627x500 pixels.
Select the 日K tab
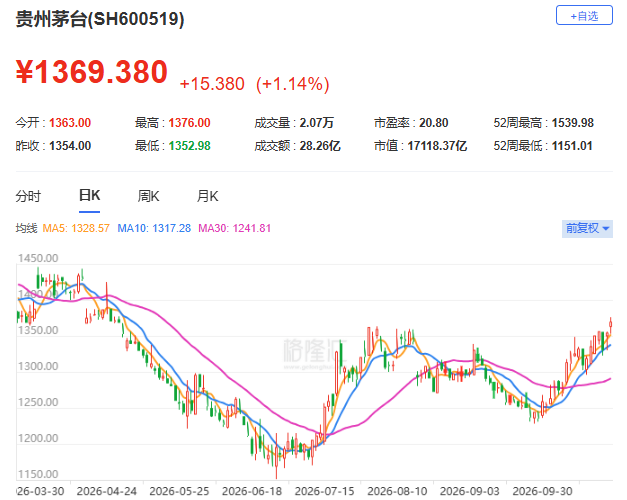pos(90,195)
